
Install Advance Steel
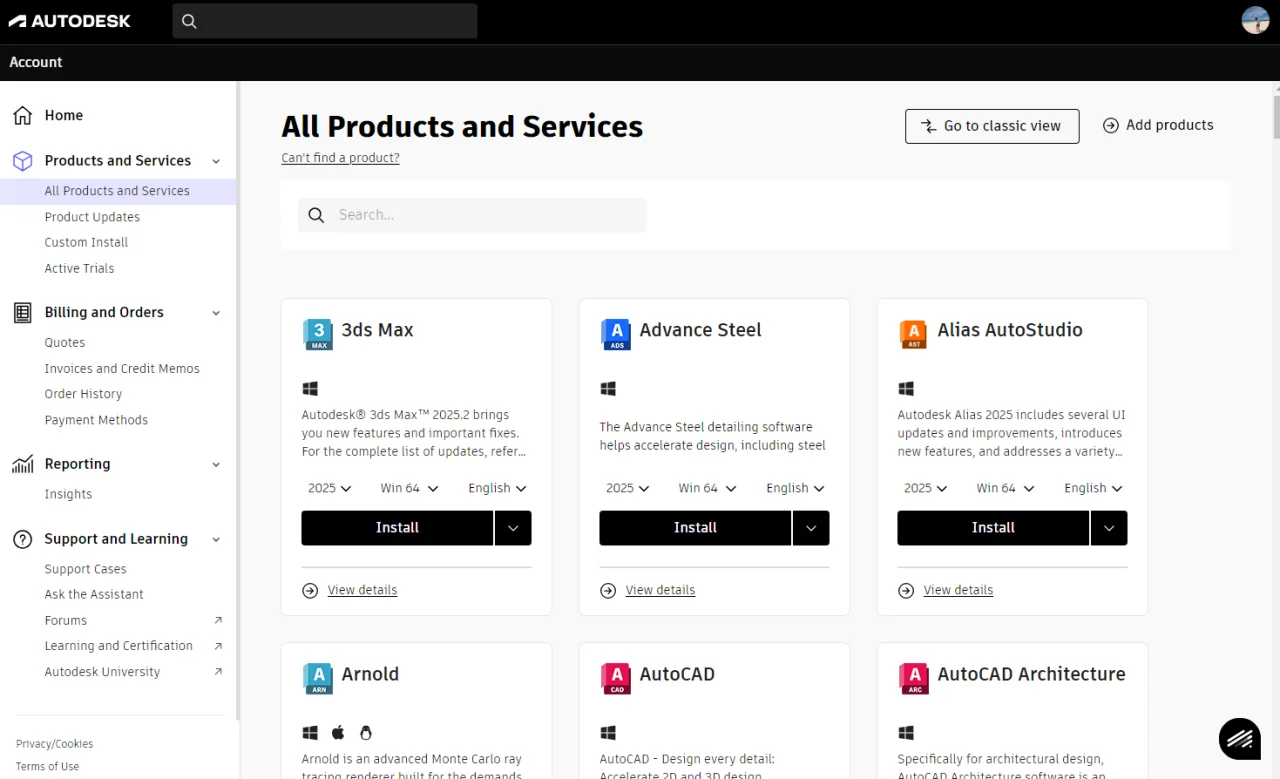(x=695, y=528)
